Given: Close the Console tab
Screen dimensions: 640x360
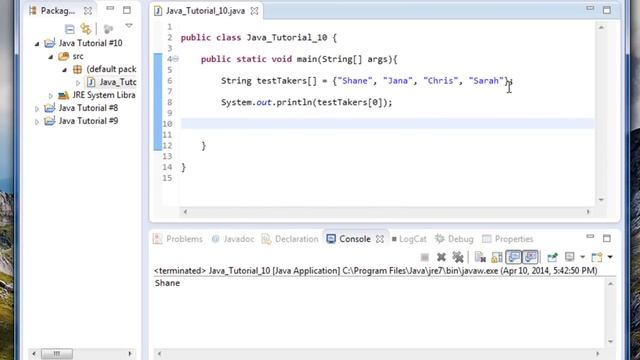Looking at the screenshot, I should tap(380, 239).
